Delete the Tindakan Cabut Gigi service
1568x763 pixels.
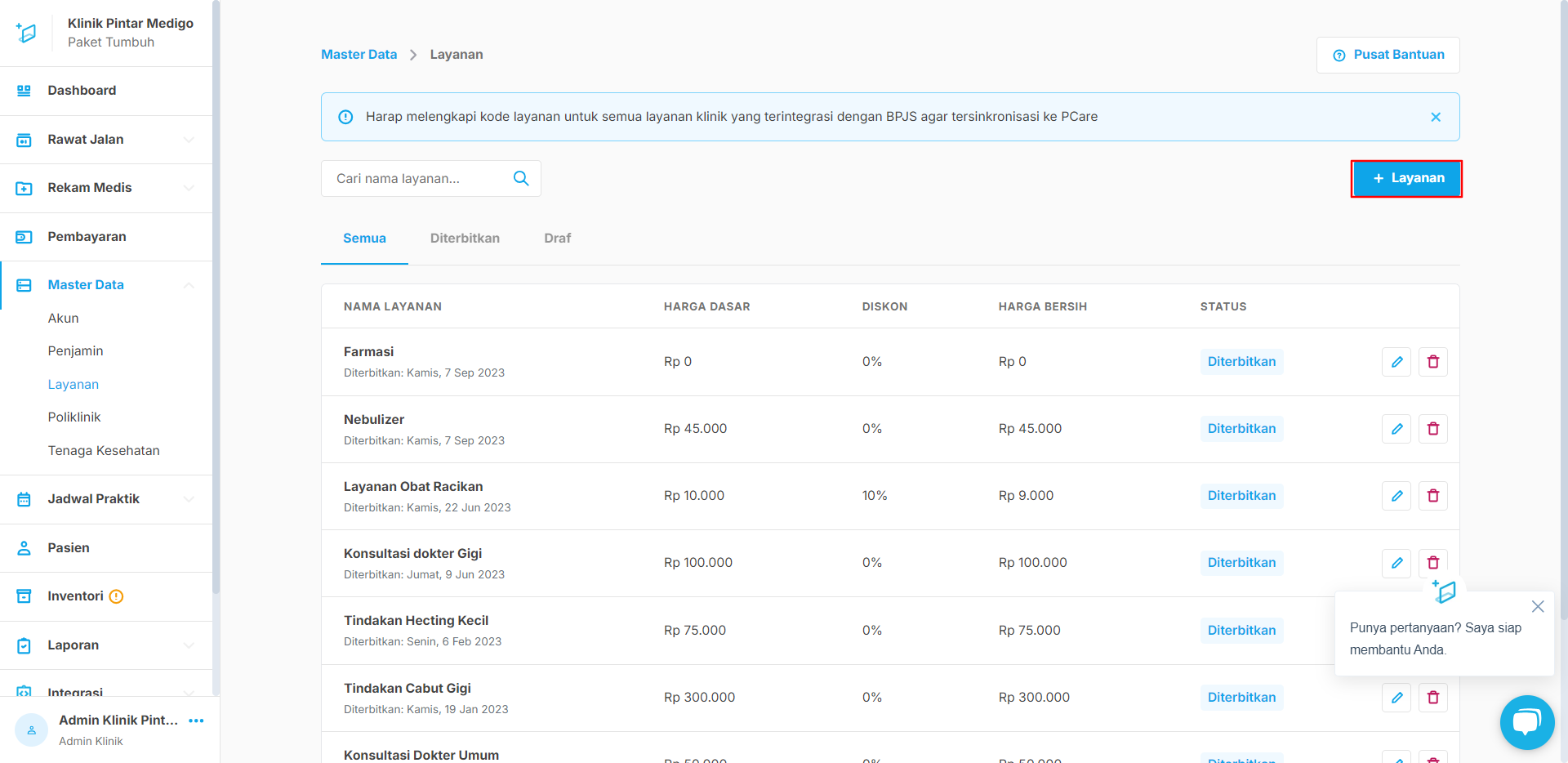(1433, 698)
